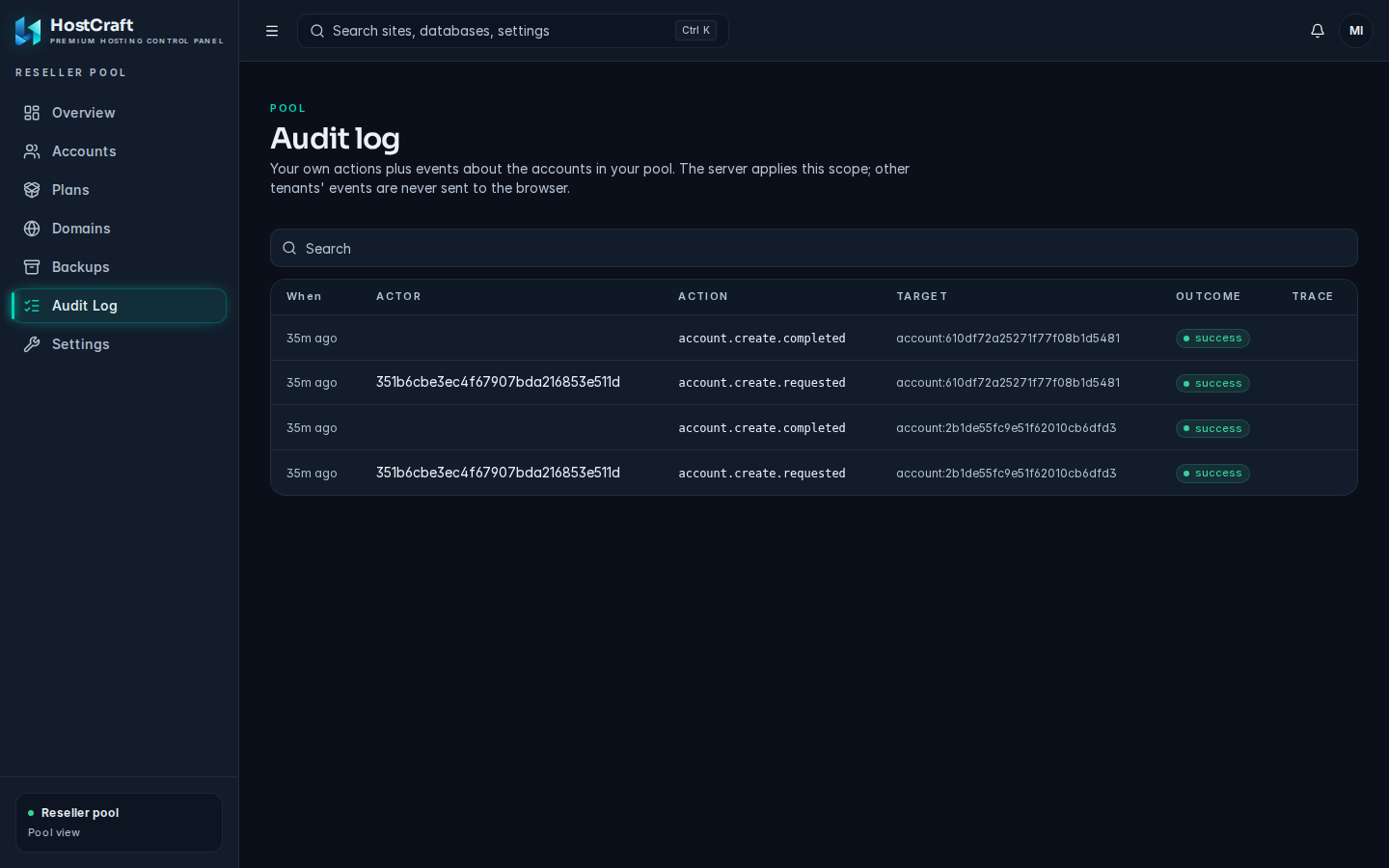Image resolution: width=1389 pixels, height=868 pixels.
Task: Click account.create.requested for target 610df72a
Action: pyautogui.click(x=762, y=383)
